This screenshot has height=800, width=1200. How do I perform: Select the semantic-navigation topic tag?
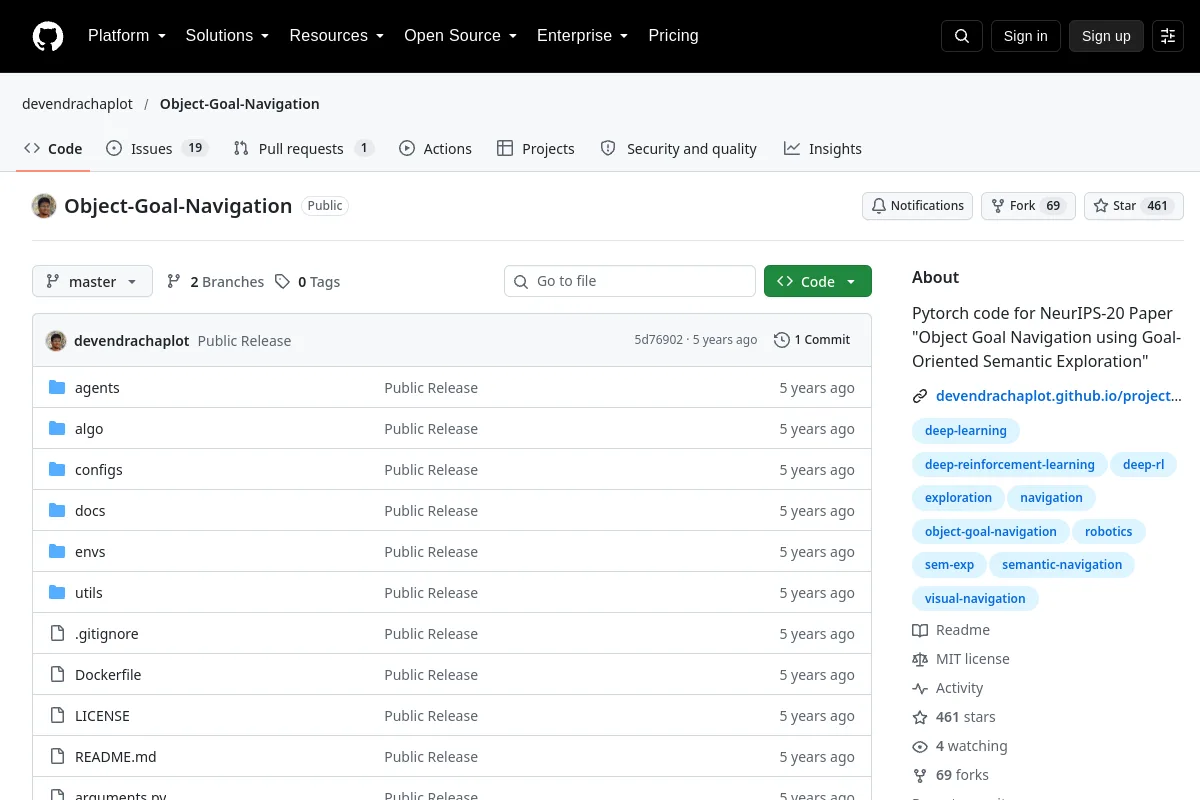tap(1062, 565)
